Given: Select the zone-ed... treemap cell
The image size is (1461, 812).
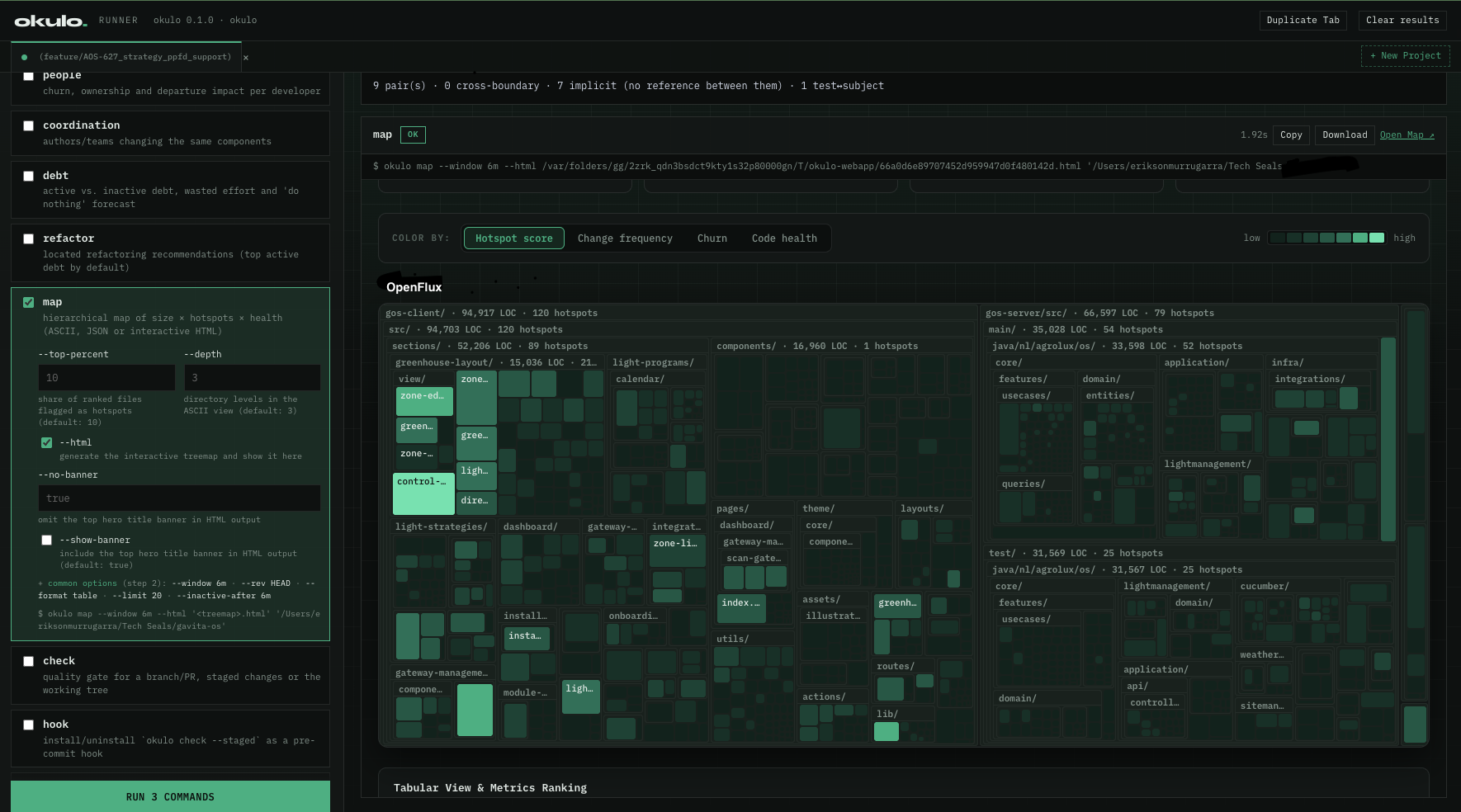Looking at the screenshot, I should (424, 401).
